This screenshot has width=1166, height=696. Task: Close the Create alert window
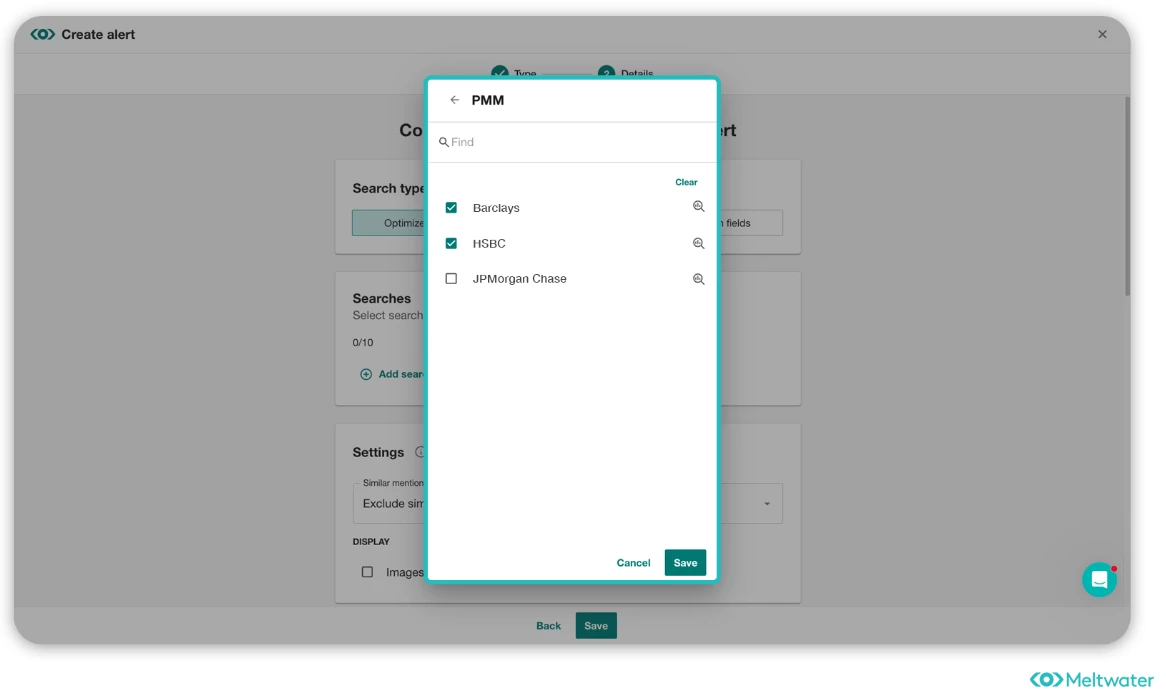coord(1102,34)
